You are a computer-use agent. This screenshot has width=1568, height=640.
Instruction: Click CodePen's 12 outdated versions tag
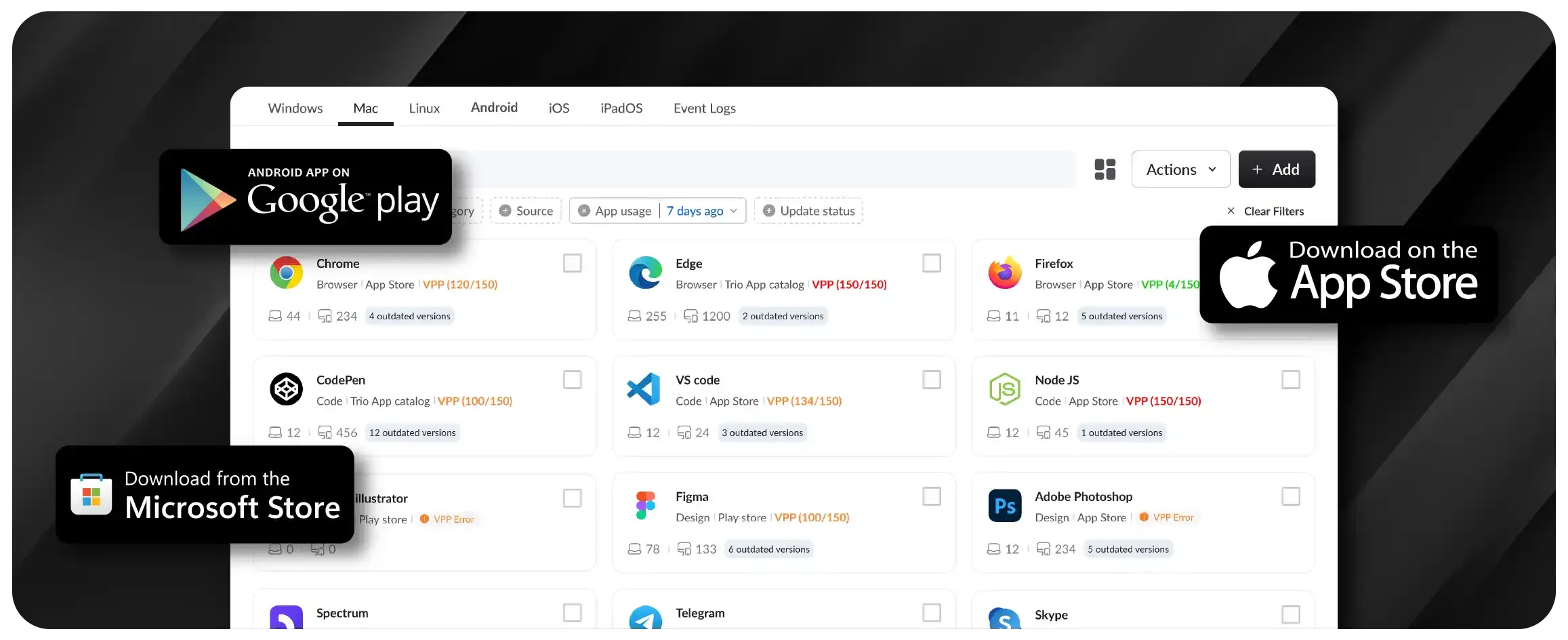point(412,433)
